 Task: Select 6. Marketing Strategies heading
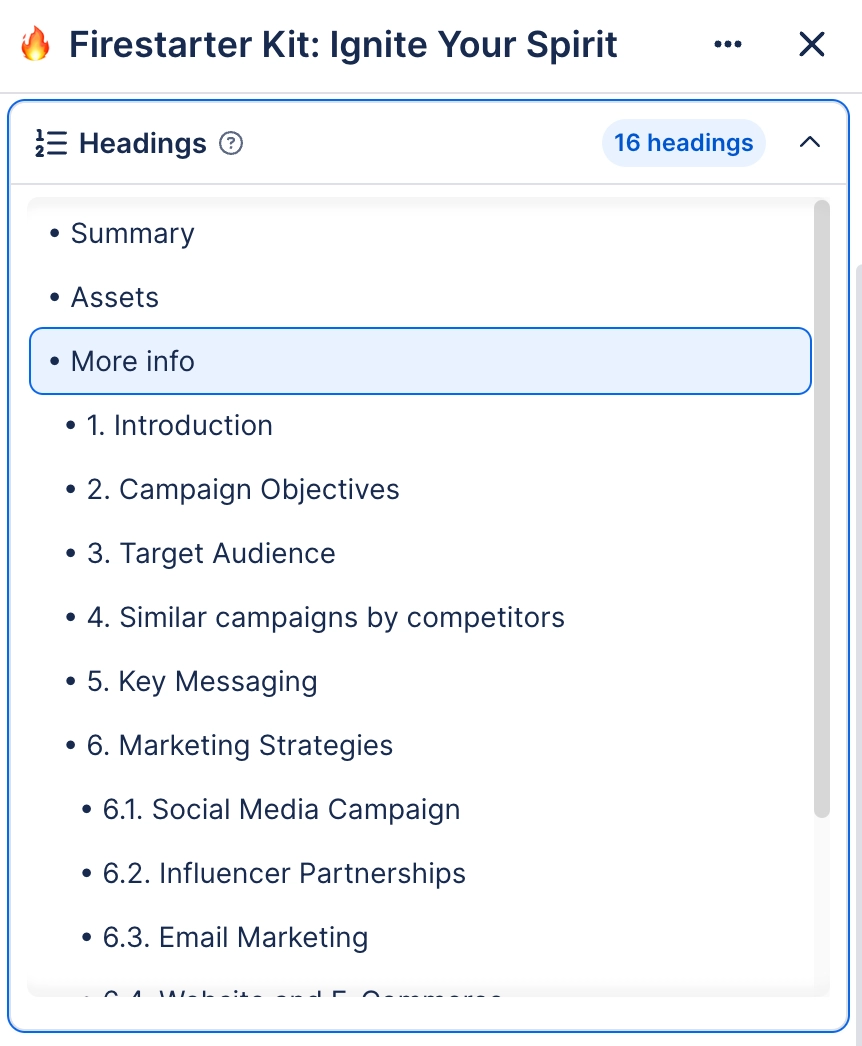pyautogui.click(x=239, y=745)
